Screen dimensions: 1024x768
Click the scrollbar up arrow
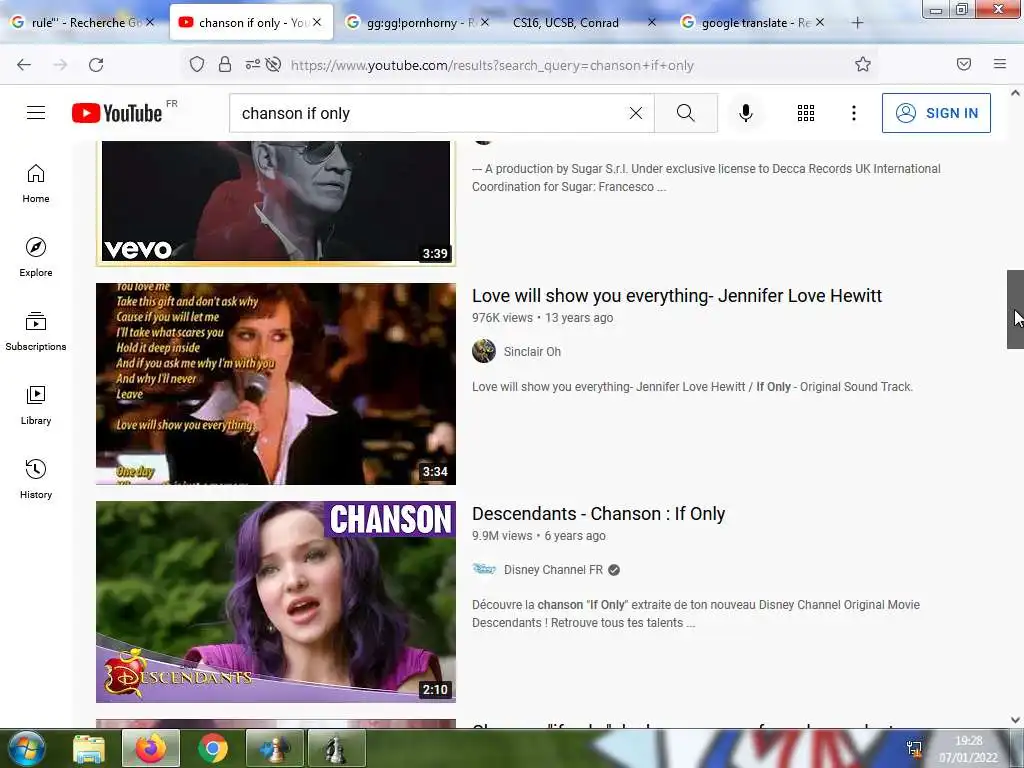coord(1015,93)
